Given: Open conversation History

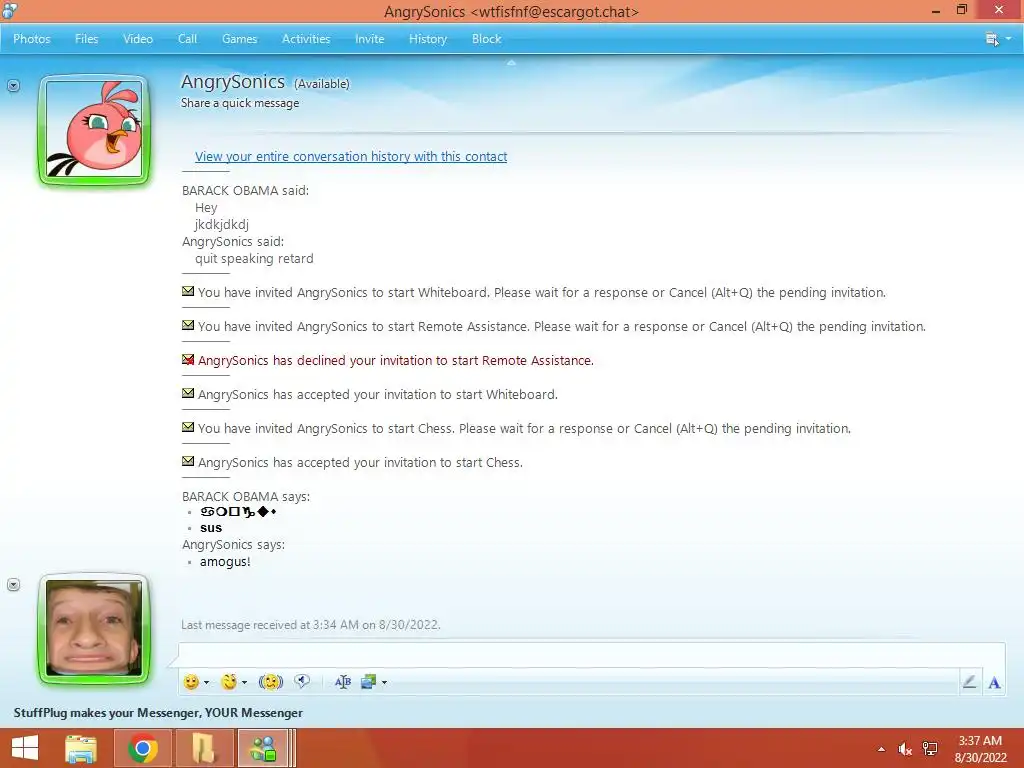Looking at the screenshot, I should [428, 39].
